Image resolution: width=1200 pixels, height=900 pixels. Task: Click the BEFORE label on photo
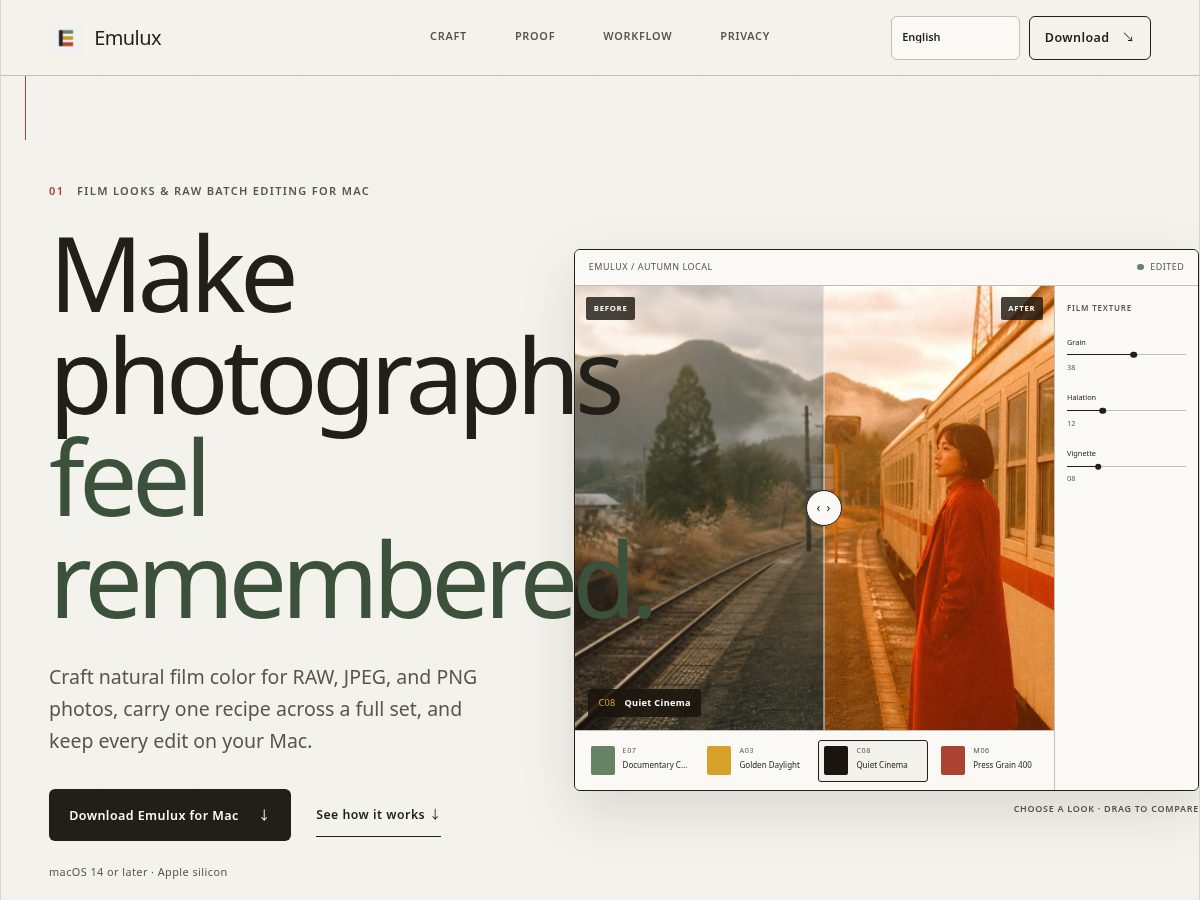610,308
